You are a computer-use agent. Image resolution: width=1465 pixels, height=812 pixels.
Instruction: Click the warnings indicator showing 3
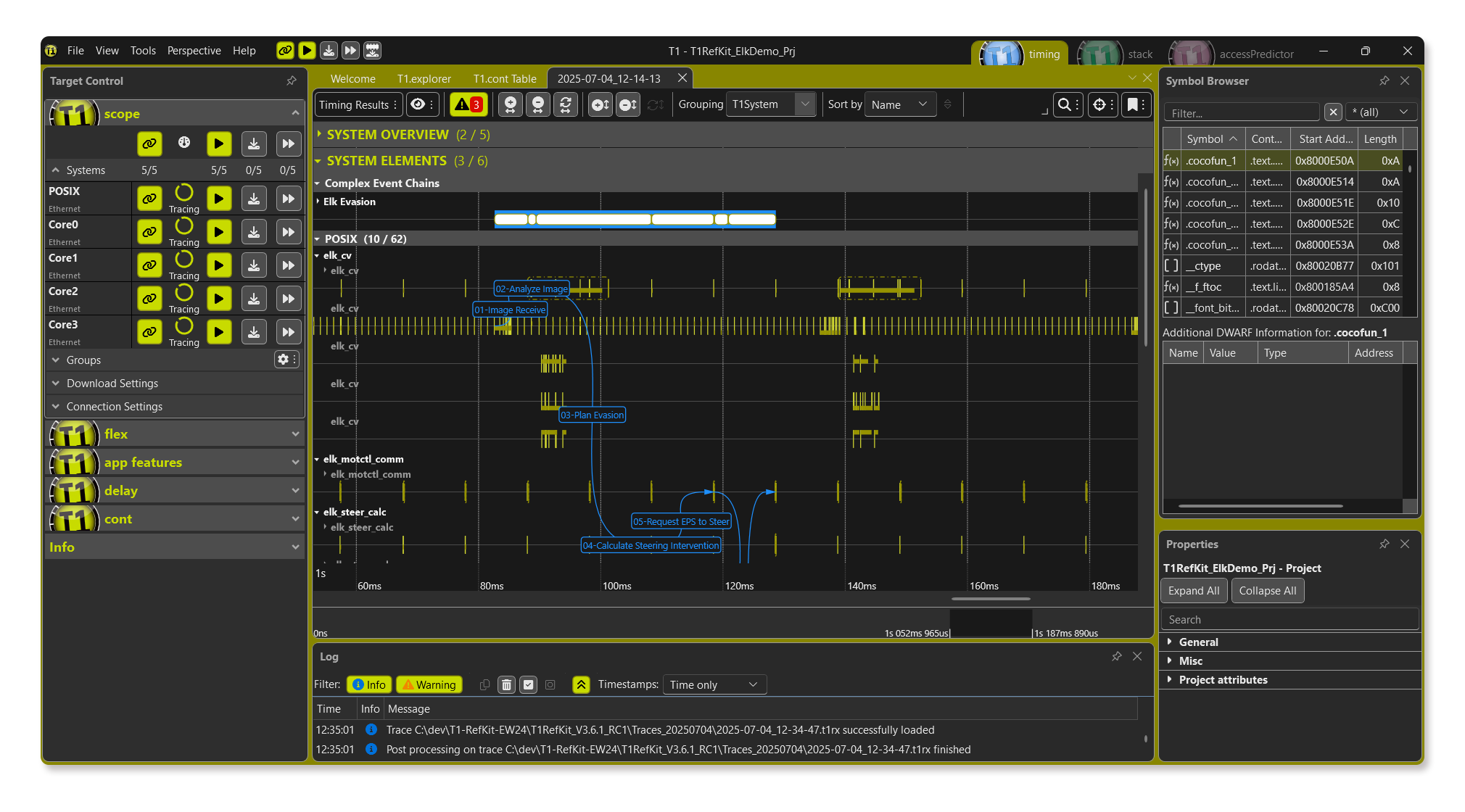[468, 104]
